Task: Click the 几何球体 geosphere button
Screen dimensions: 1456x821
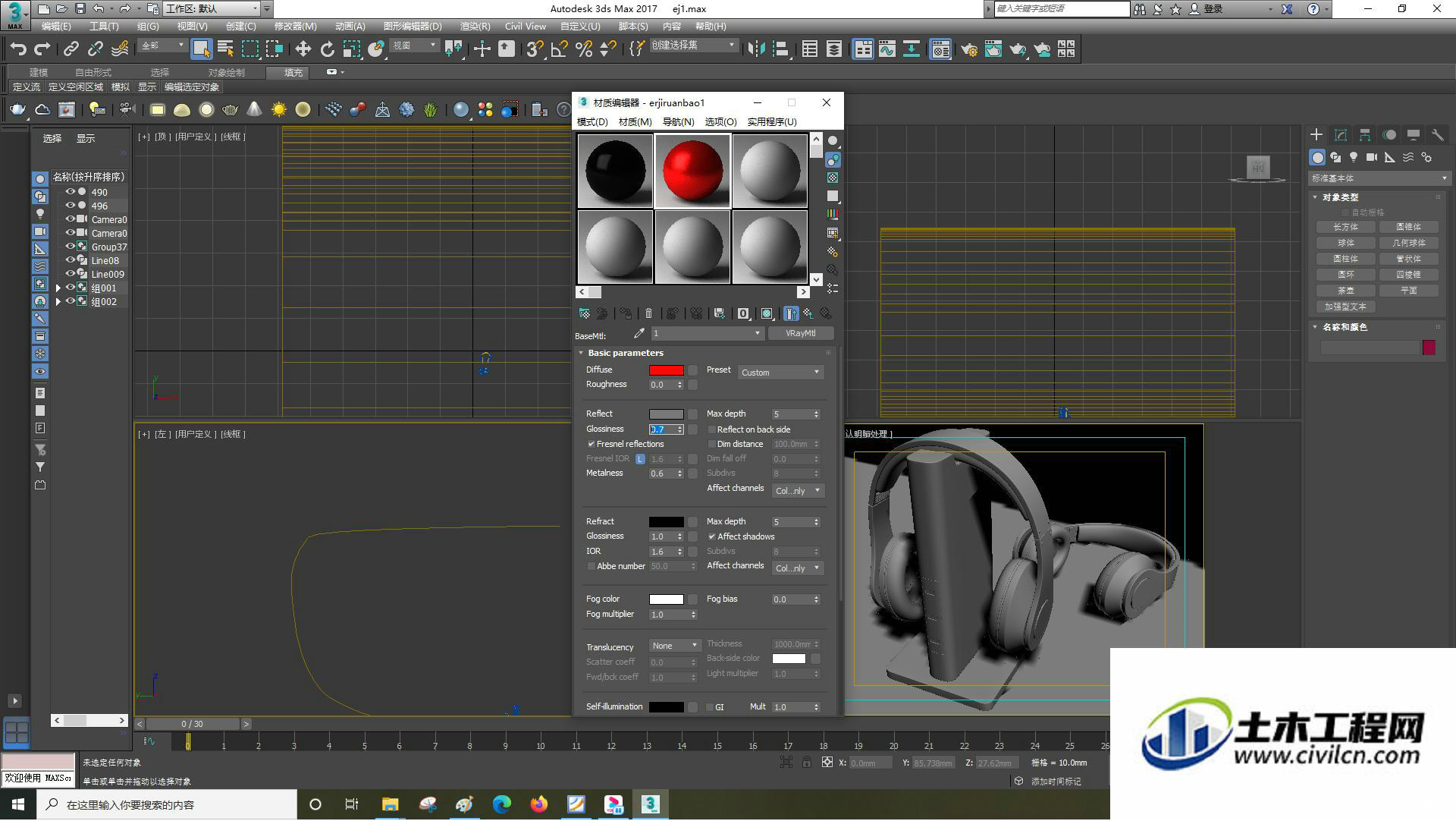Action: (1409, 243)
